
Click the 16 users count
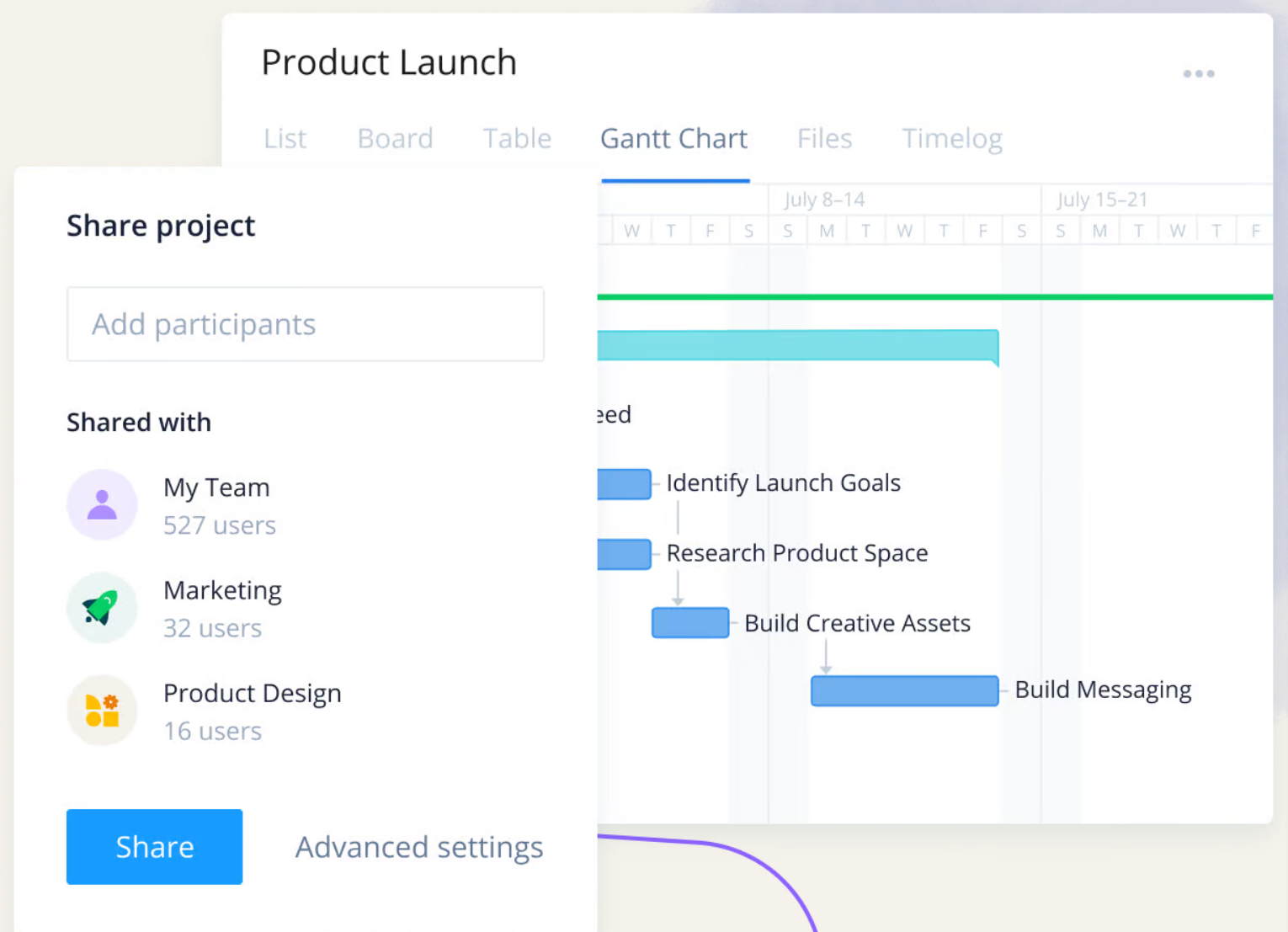click(212, 731)
